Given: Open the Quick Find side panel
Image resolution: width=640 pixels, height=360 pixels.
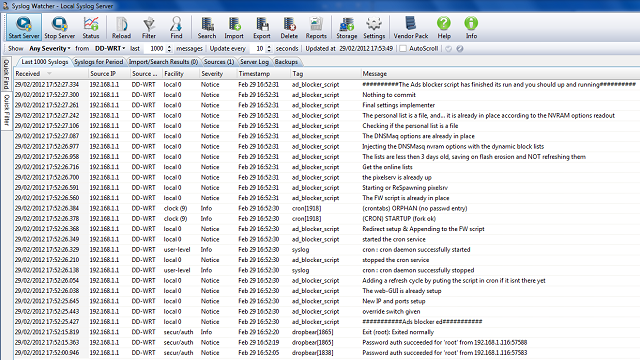Looking at the screenshot, I should point(6,74).
